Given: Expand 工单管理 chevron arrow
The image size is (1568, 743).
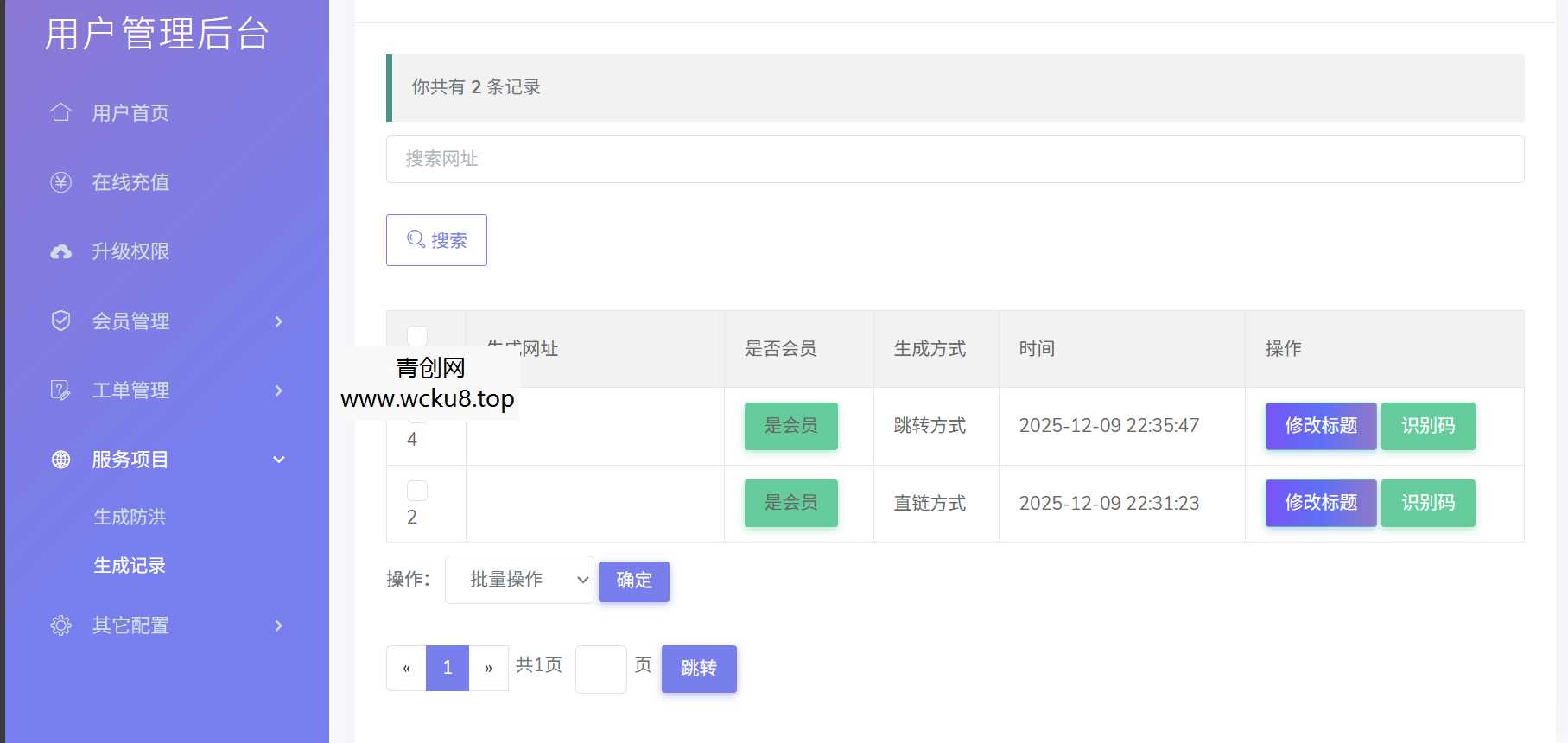Looking at the screenshot, I should coord(278,391).
